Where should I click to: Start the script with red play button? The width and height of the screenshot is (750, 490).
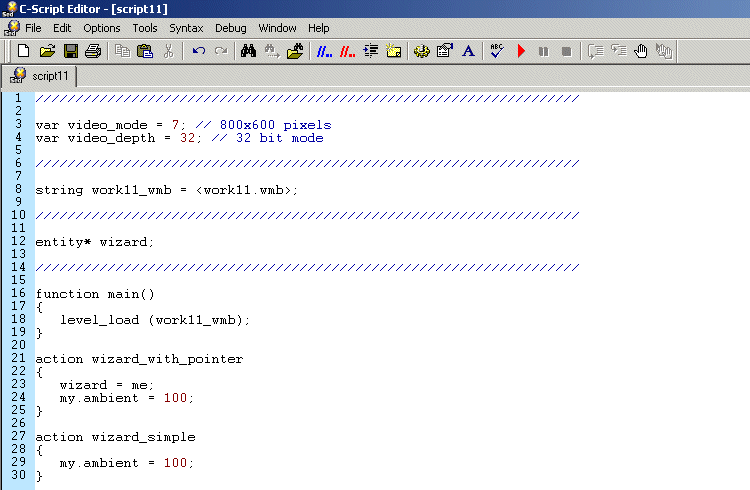[x=521, y=51]
